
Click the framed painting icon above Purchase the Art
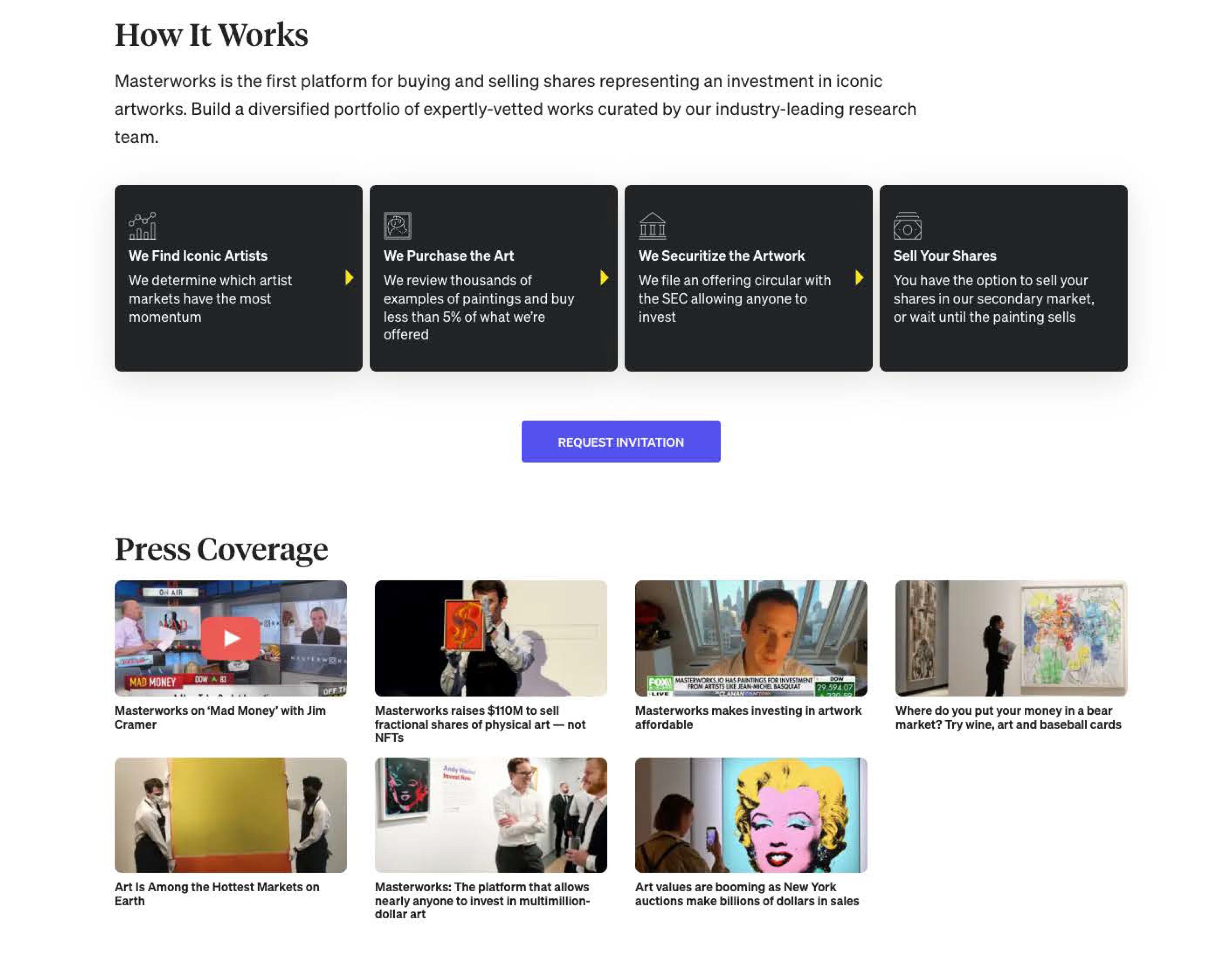tap(397, 226)
